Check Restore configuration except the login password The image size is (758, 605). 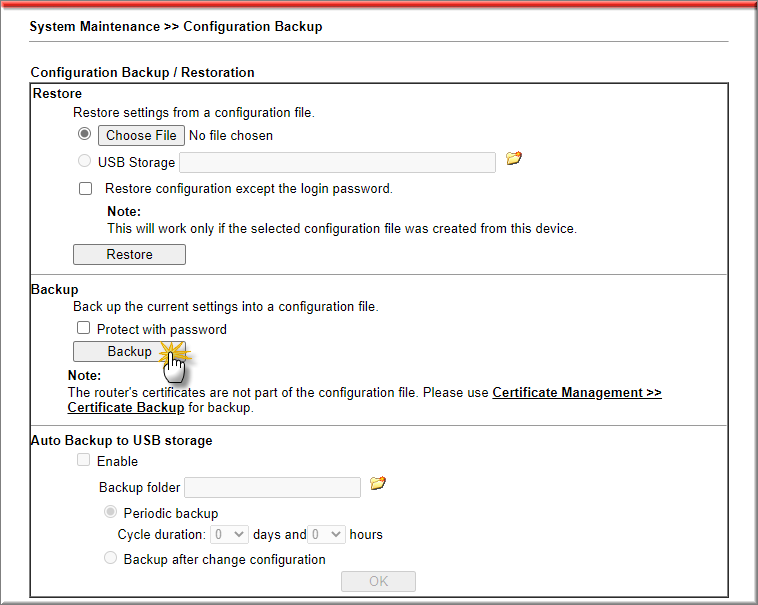click(86, 188)
